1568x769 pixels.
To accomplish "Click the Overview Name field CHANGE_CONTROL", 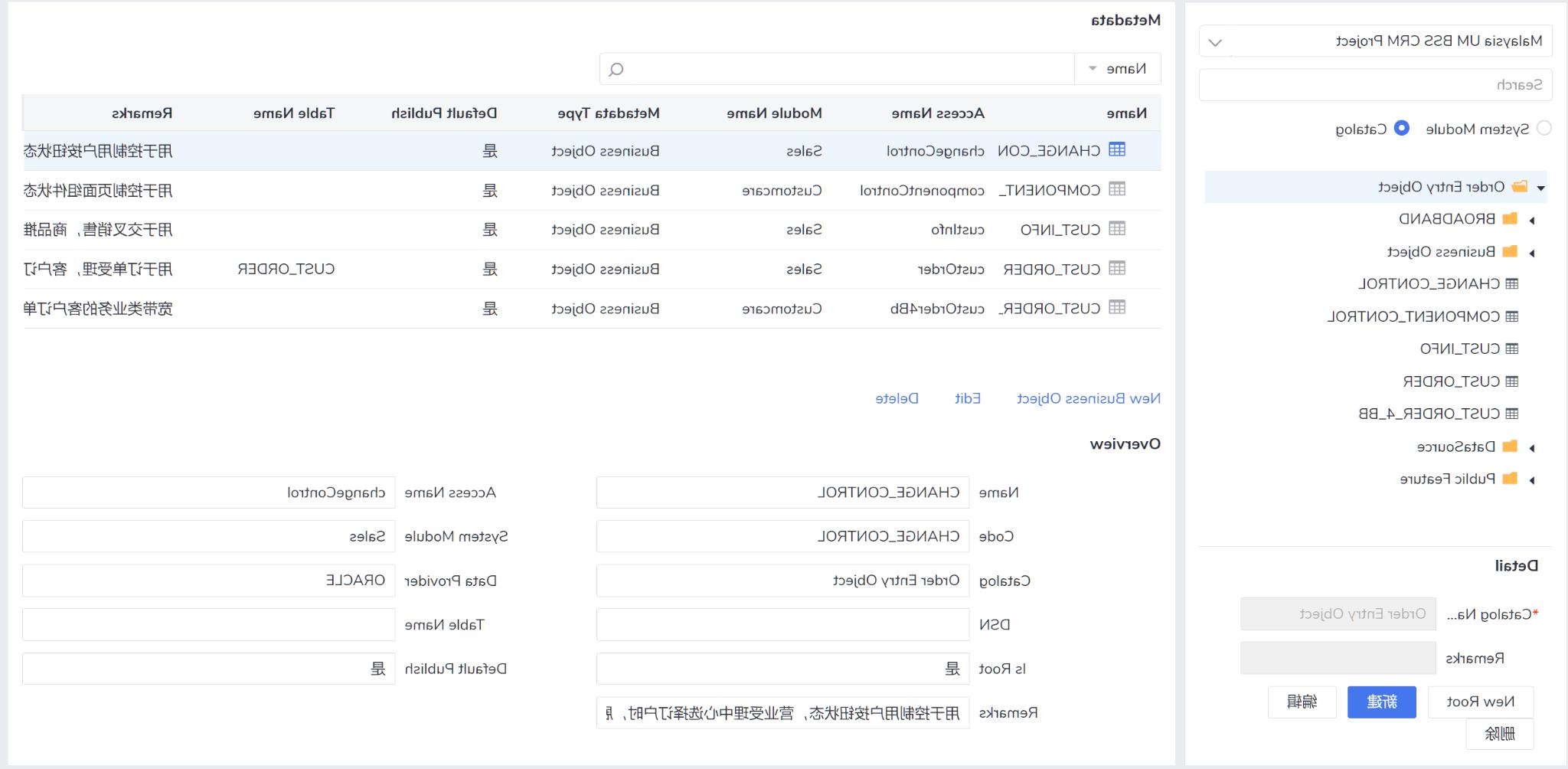I will 782,492.
